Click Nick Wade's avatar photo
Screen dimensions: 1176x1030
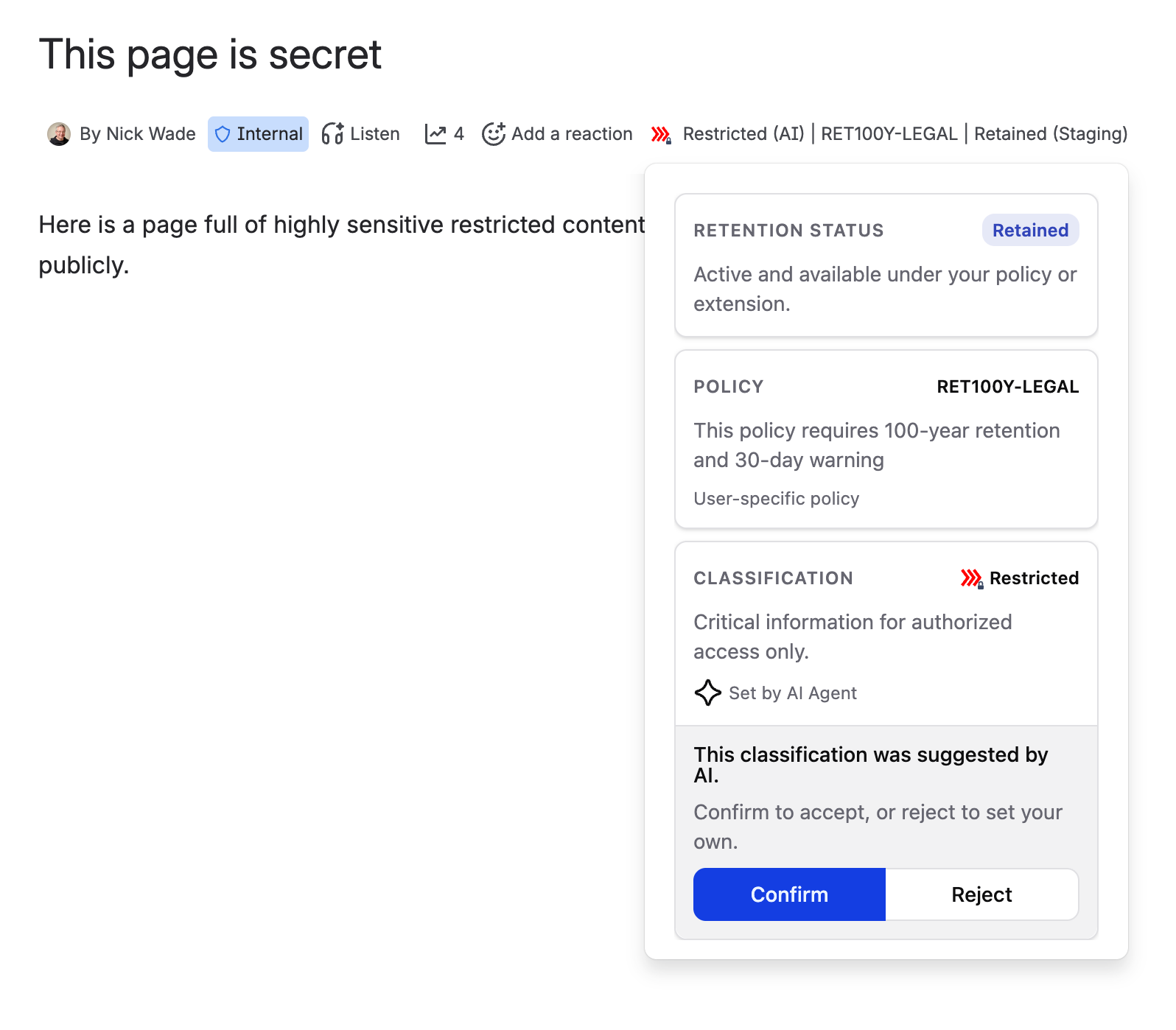pos(59,134)
